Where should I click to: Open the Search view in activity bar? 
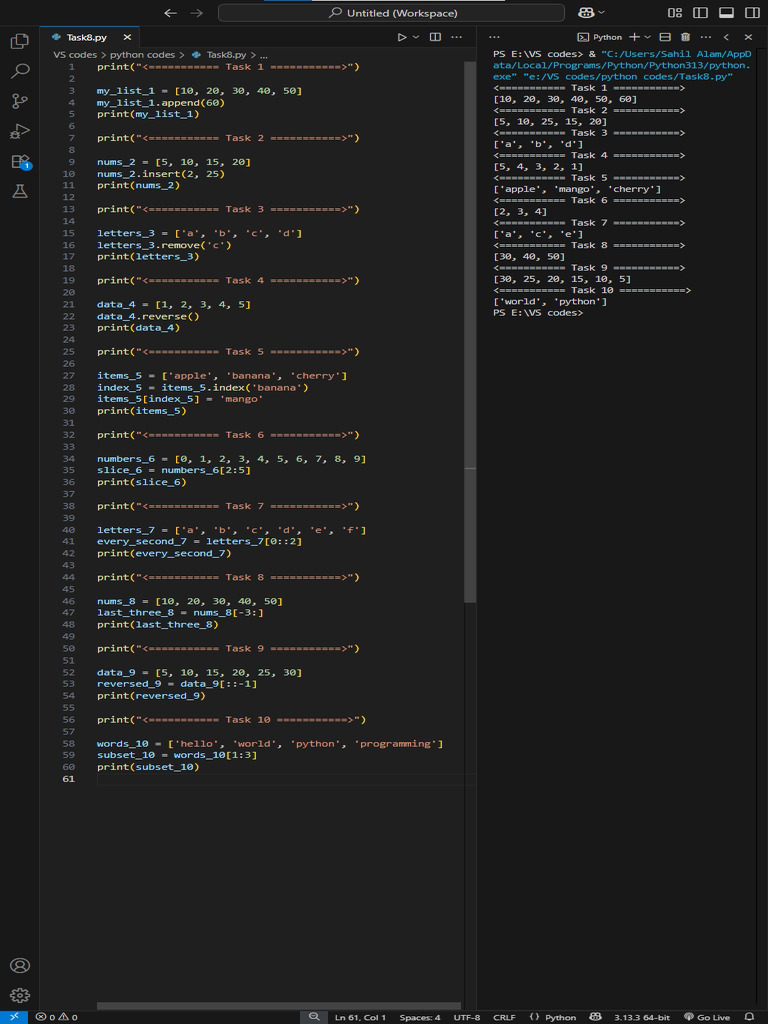tap(19, 71)
